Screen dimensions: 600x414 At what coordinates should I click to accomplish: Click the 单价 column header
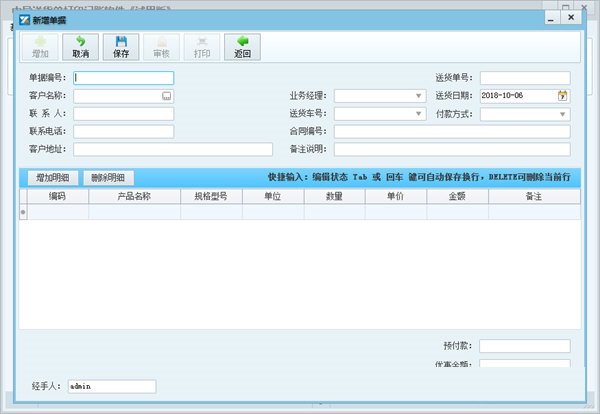pos(396,196)
